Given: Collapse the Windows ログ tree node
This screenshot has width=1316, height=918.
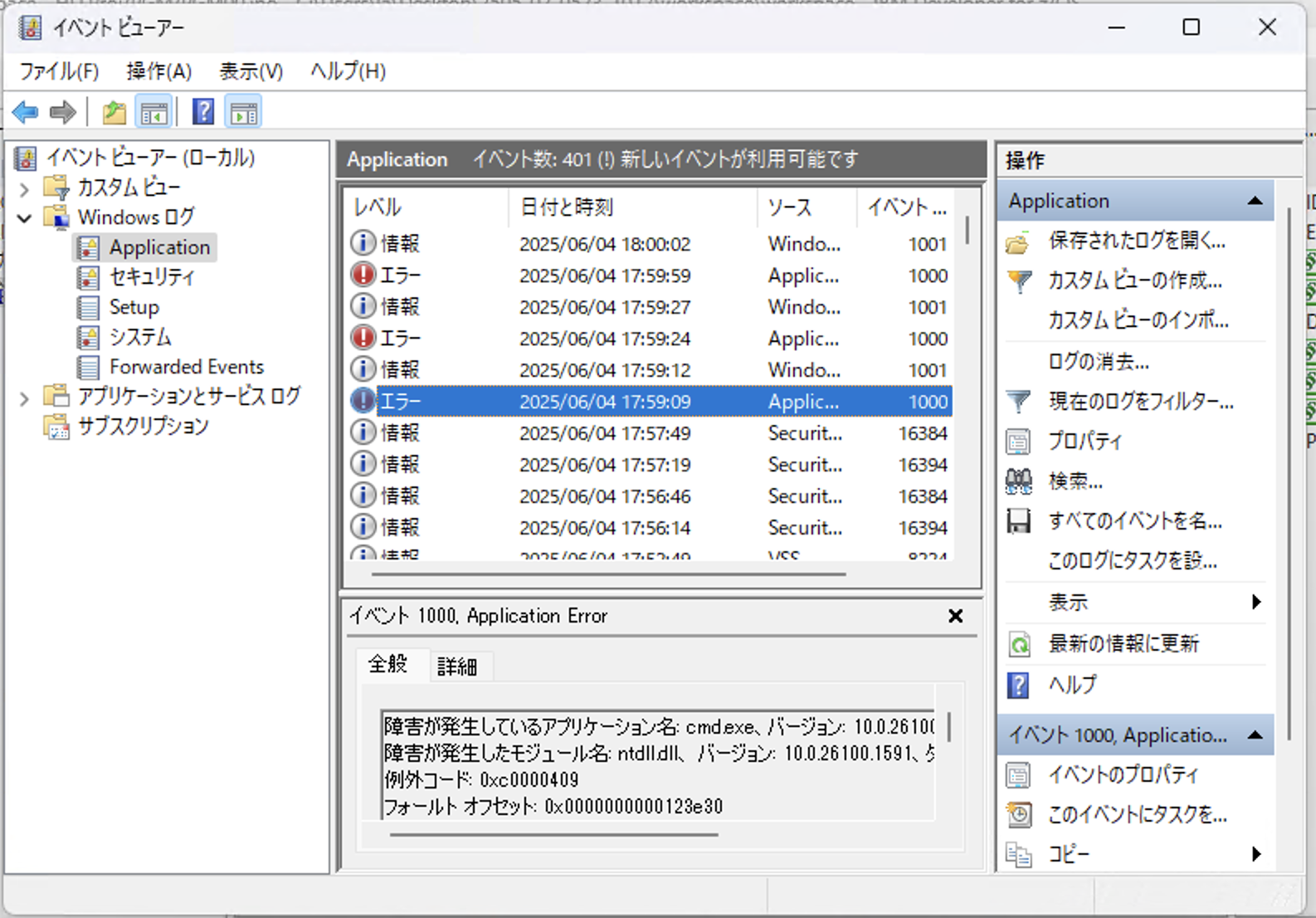Looking at the screenshot, I should [x=24, y=218].
